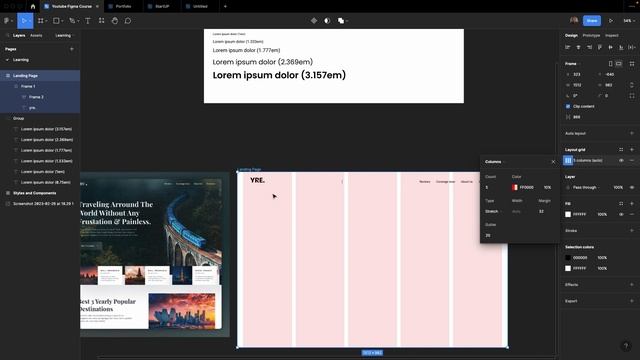
Task: Open the zoom level dropdown
Action: click(x=629, y=20)
